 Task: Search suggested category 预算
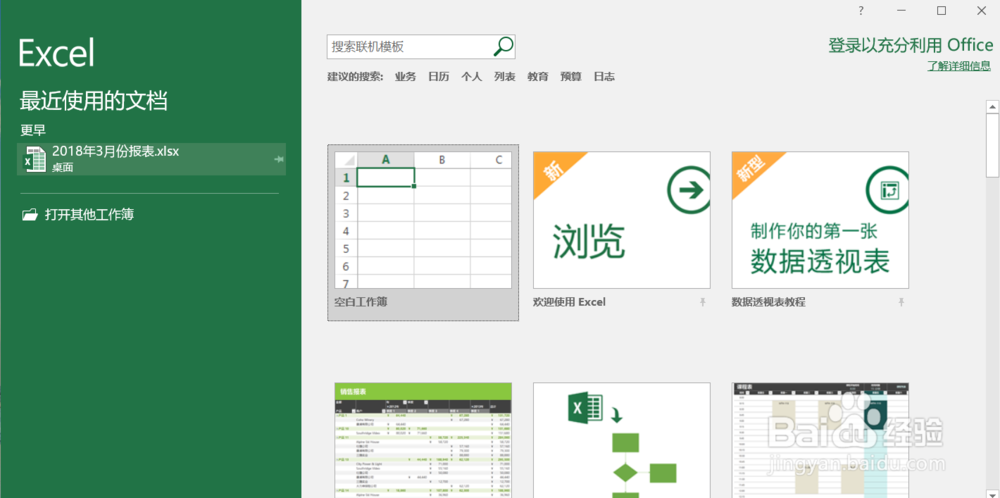click(x=571, y=77)
